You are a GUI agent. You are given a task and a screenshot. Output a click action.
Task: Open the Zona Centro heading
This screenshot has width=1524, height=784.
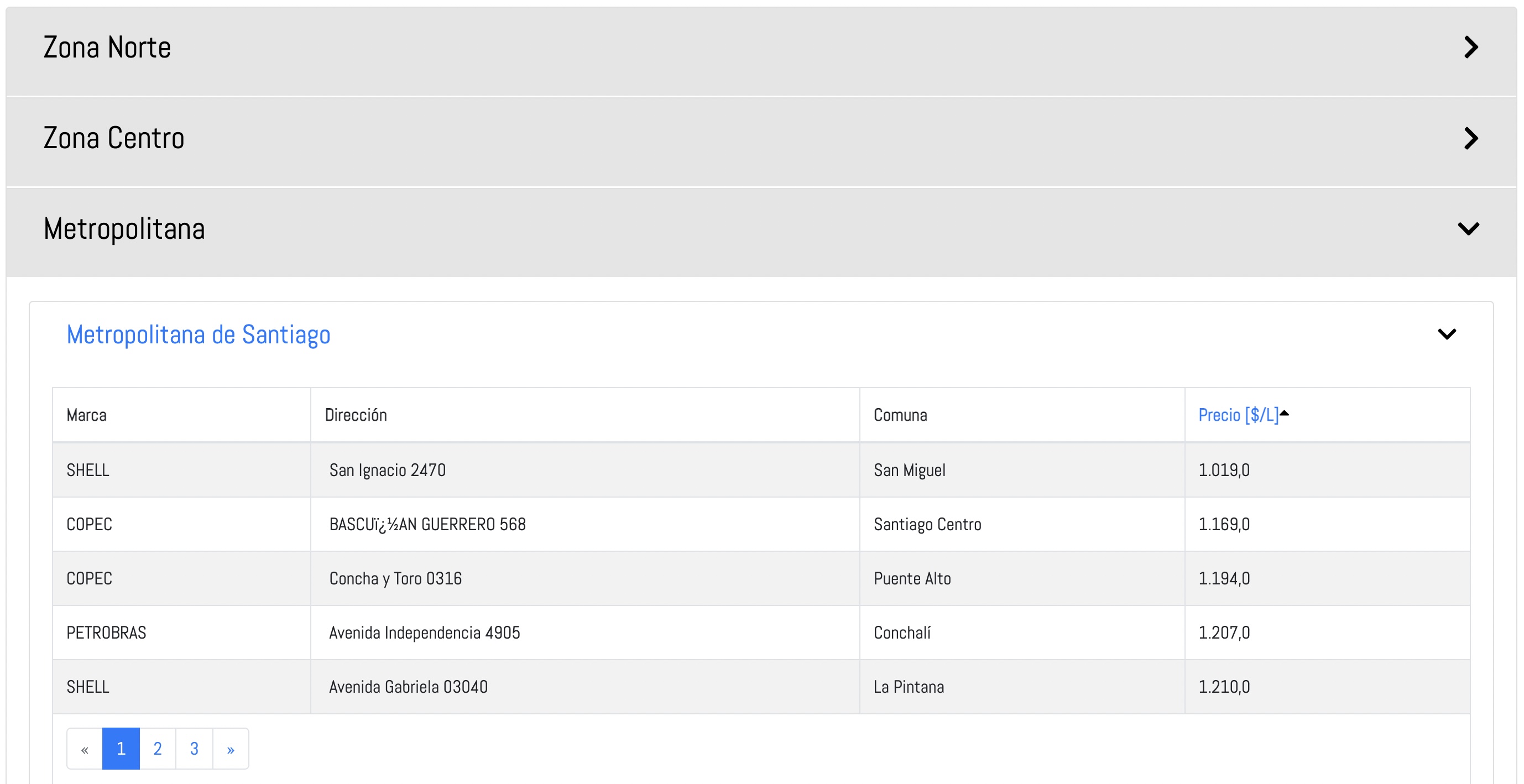coord(113,138)
